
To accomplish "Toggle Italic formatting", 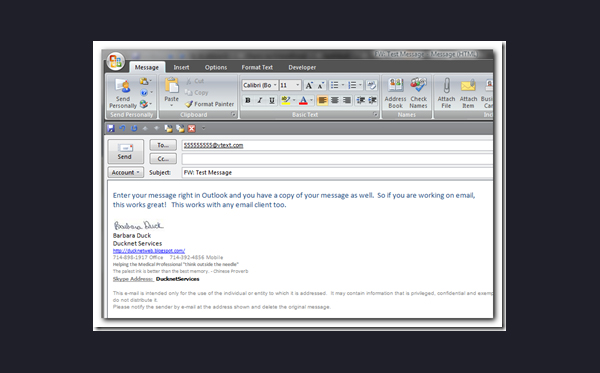I will [259, 100].
